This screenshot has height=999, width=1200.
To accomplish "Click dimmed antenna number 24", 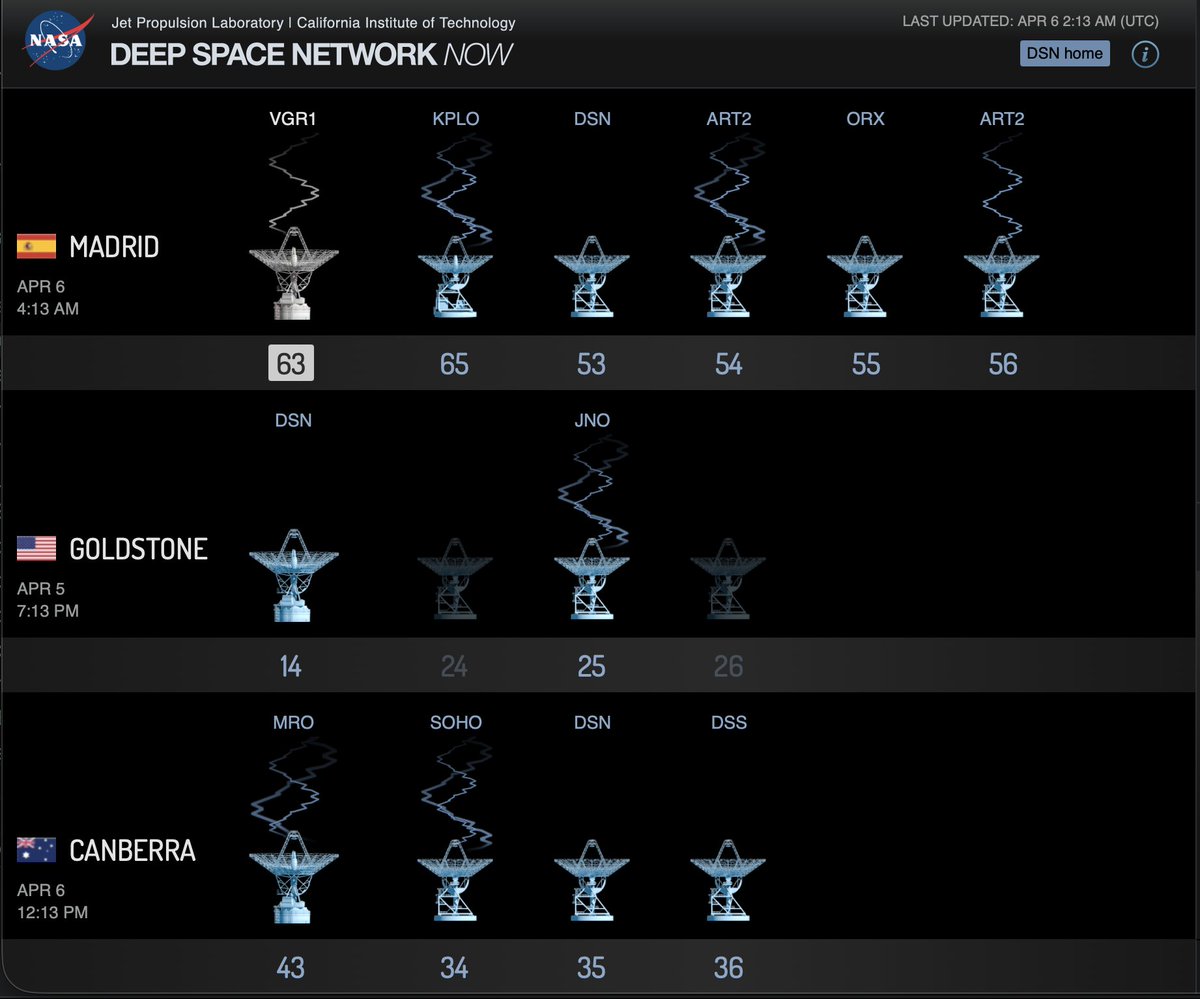I will coord(454,666).
